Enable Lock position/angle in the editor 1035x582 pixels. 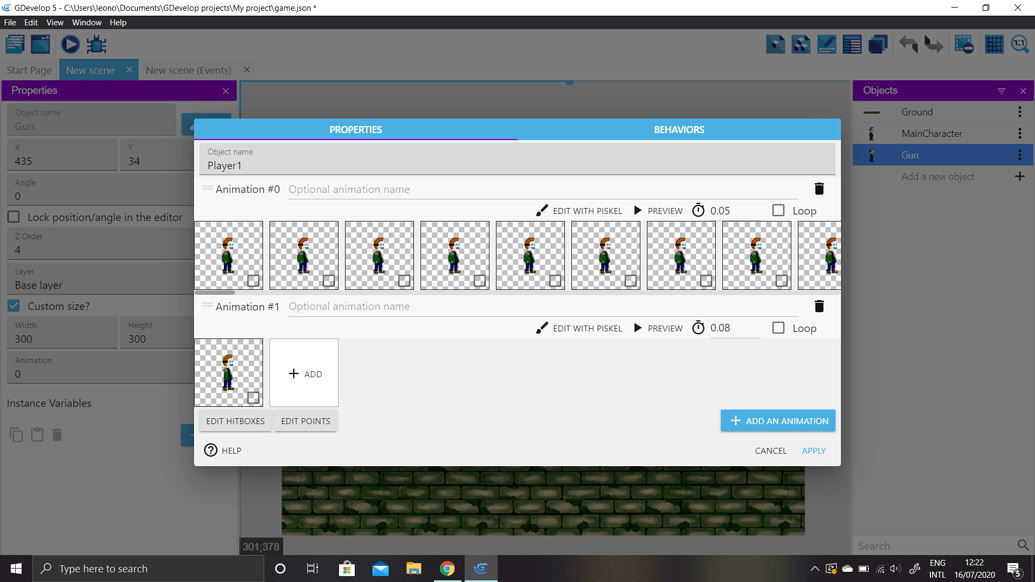coord(12,216)
